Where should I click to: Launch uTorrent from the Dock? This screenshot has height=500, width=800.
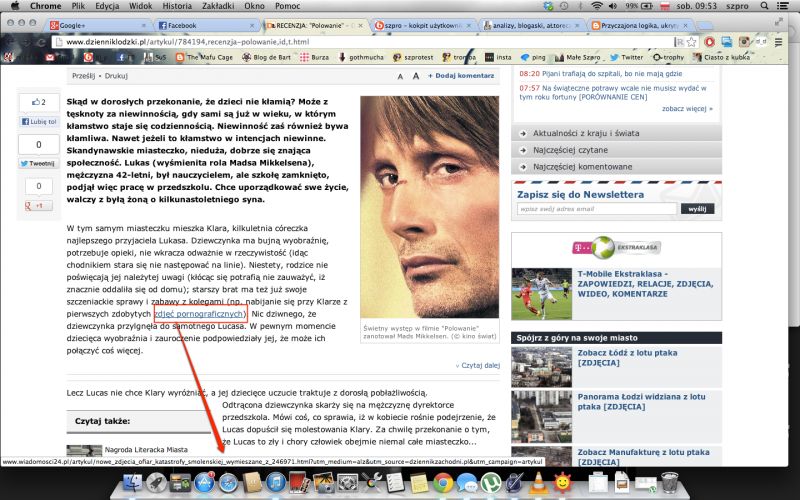point(491,483)
